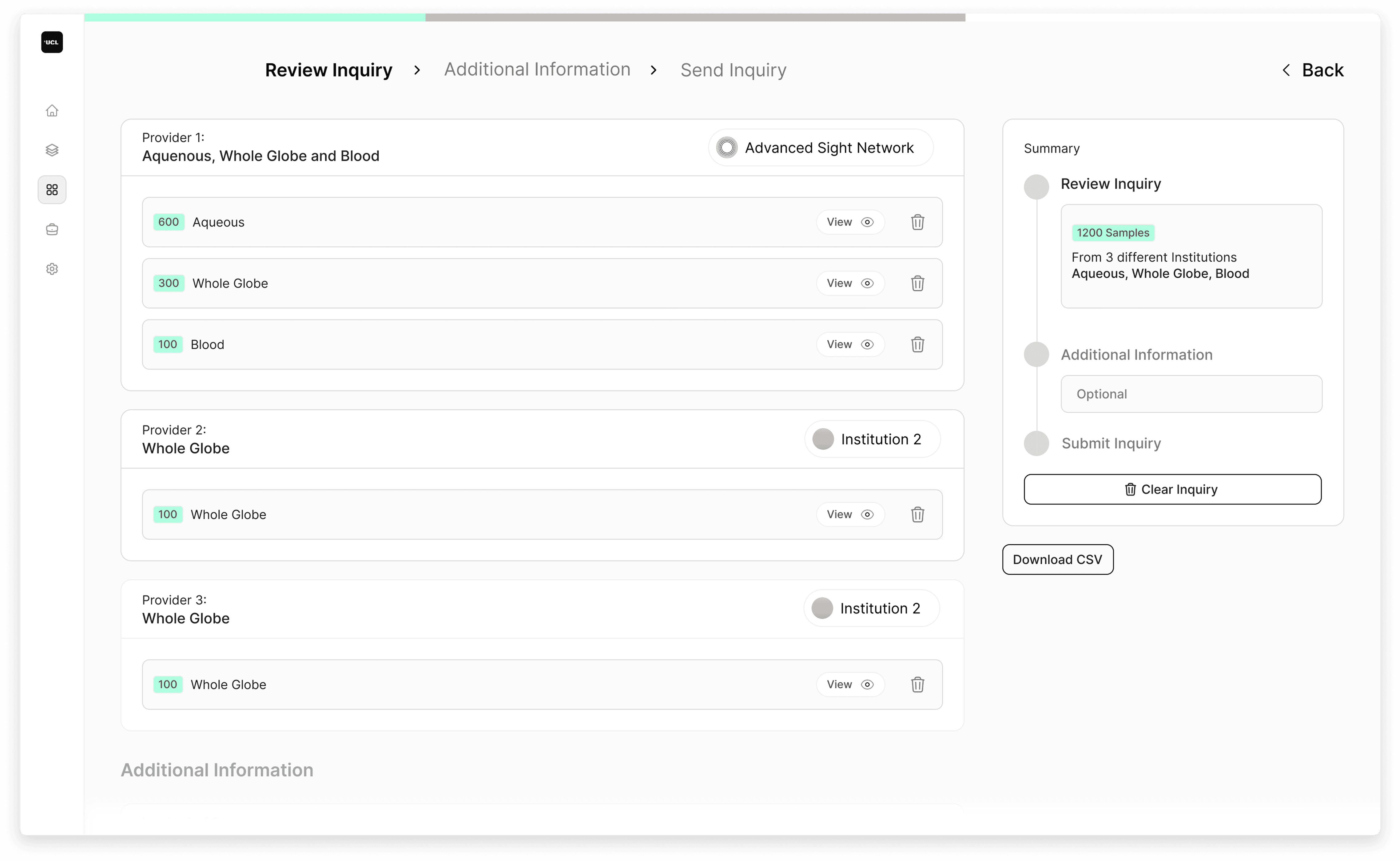Open the briefcase icon in sidebar

coord(52,229)
